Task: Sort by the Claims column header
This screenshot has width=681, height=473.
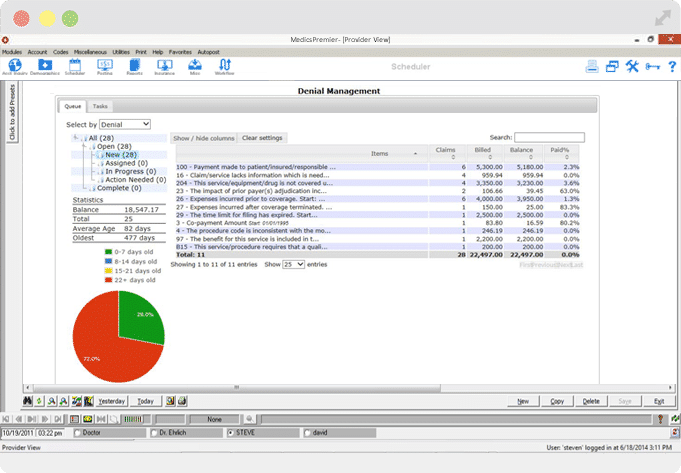Action: (447, 154)
